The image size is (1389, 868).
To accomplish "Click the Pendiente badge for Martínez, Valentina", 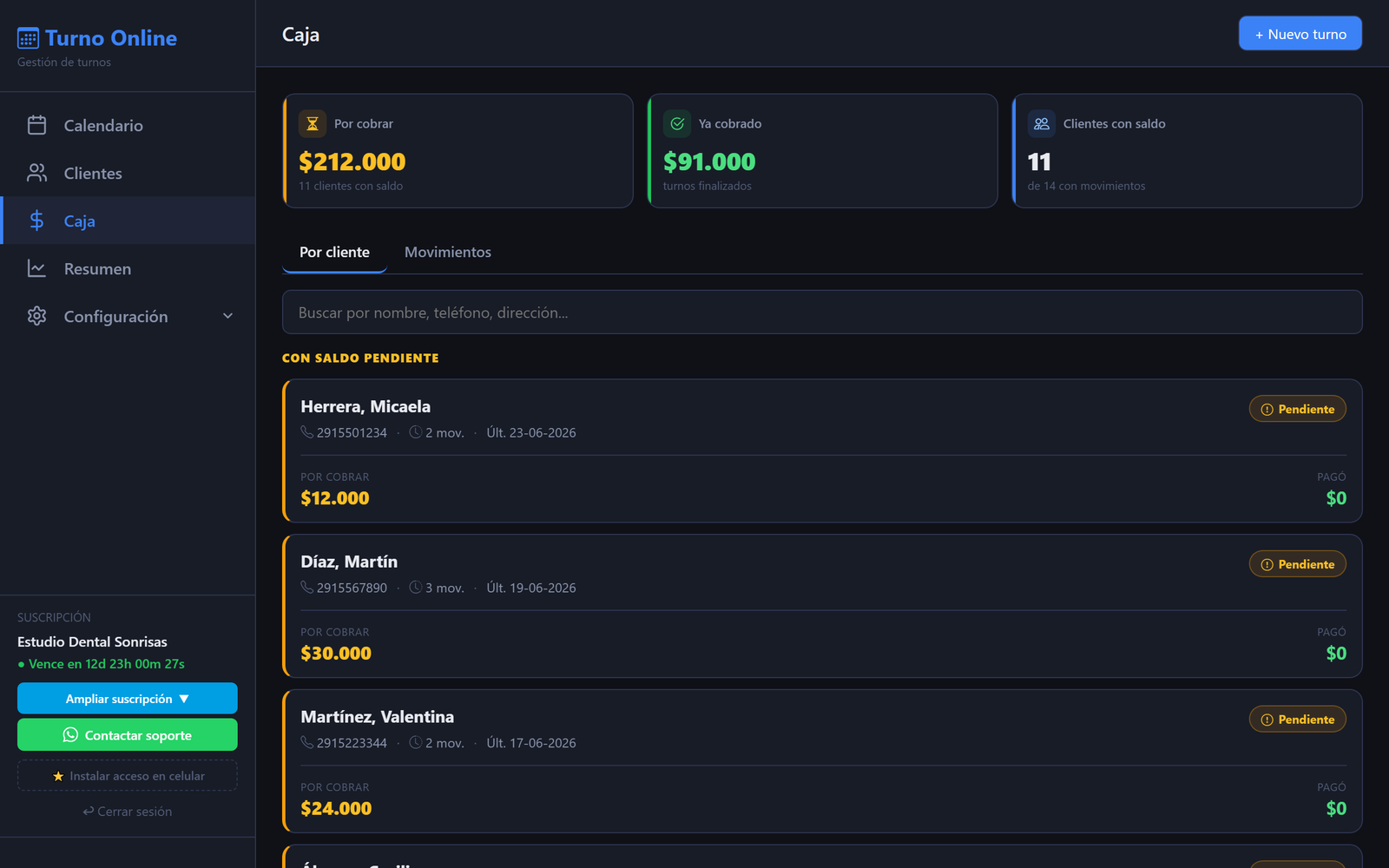I will click(1298, 720).
